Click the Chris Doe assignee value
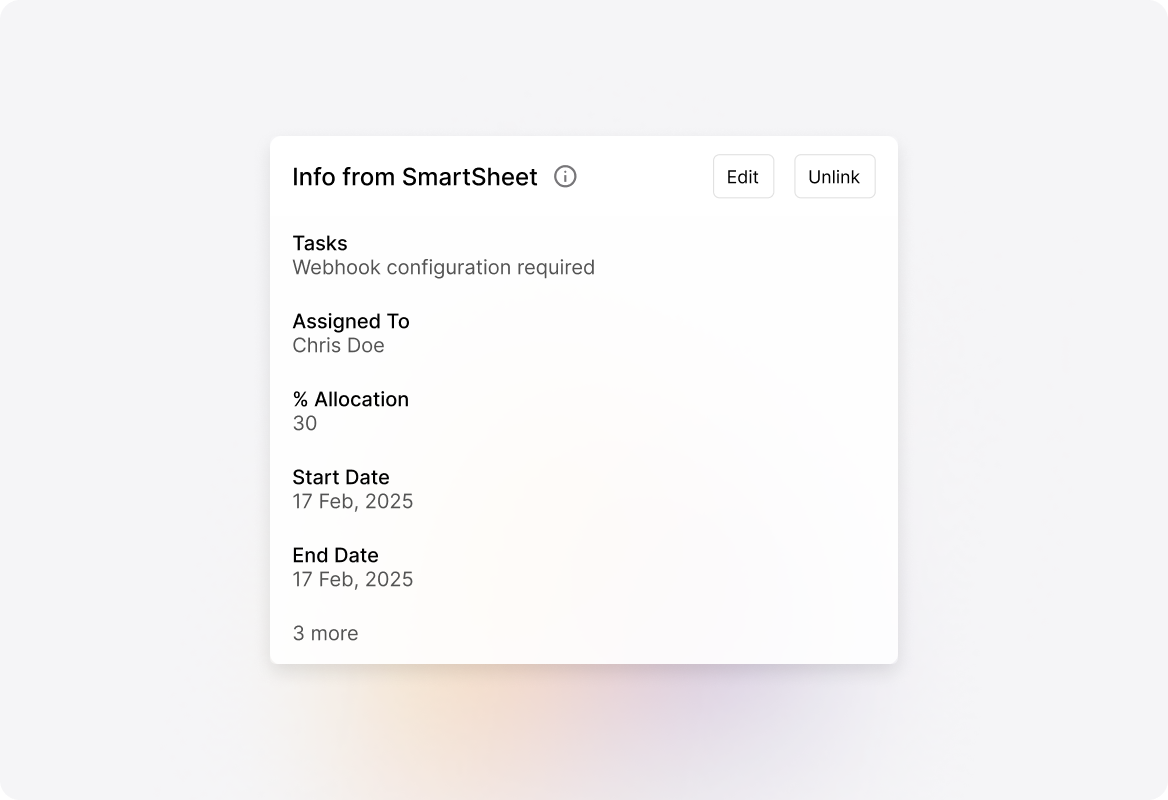 point(338,345)
